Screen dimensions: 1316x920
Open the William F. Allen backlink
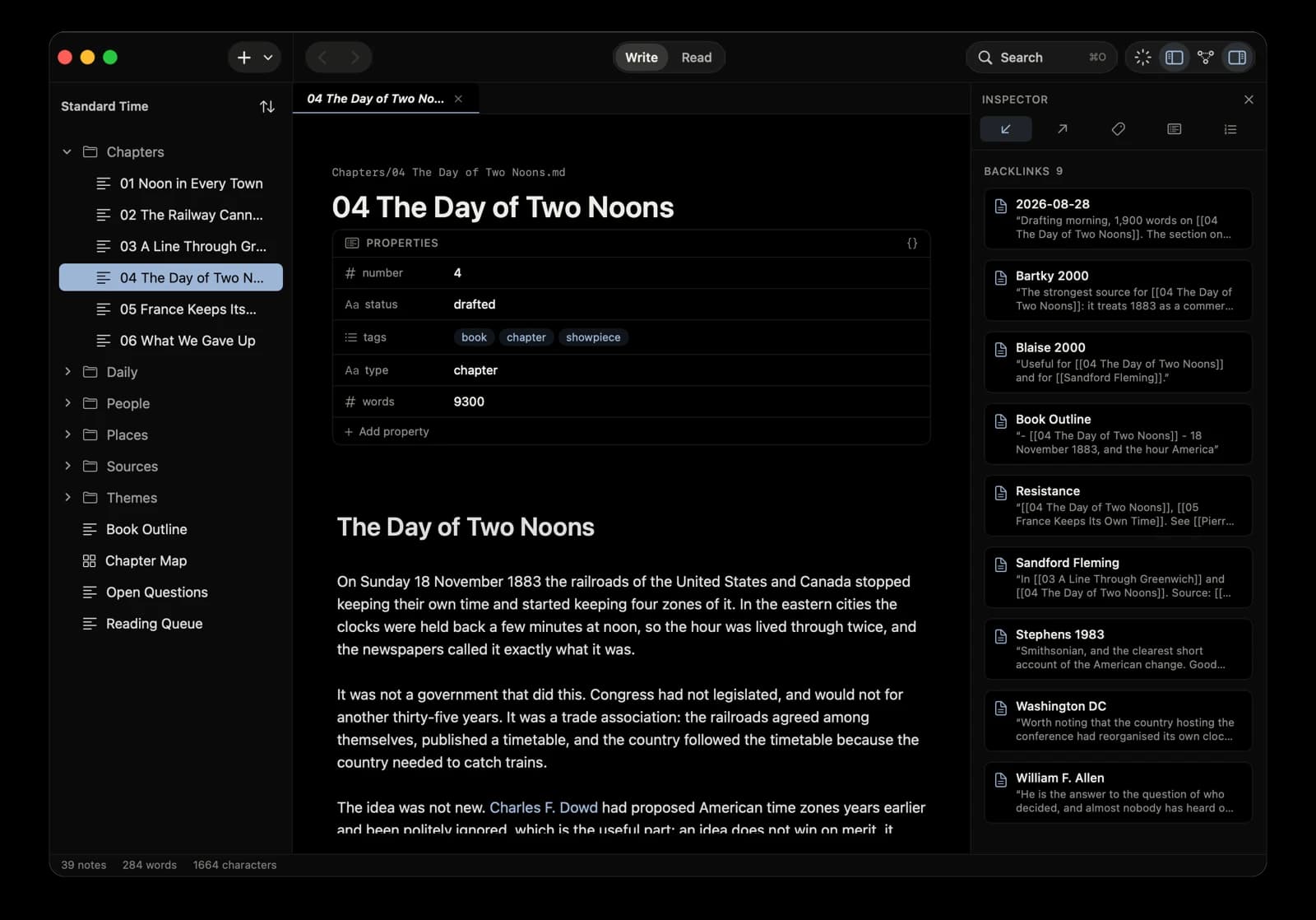[x=1118, y=792]
